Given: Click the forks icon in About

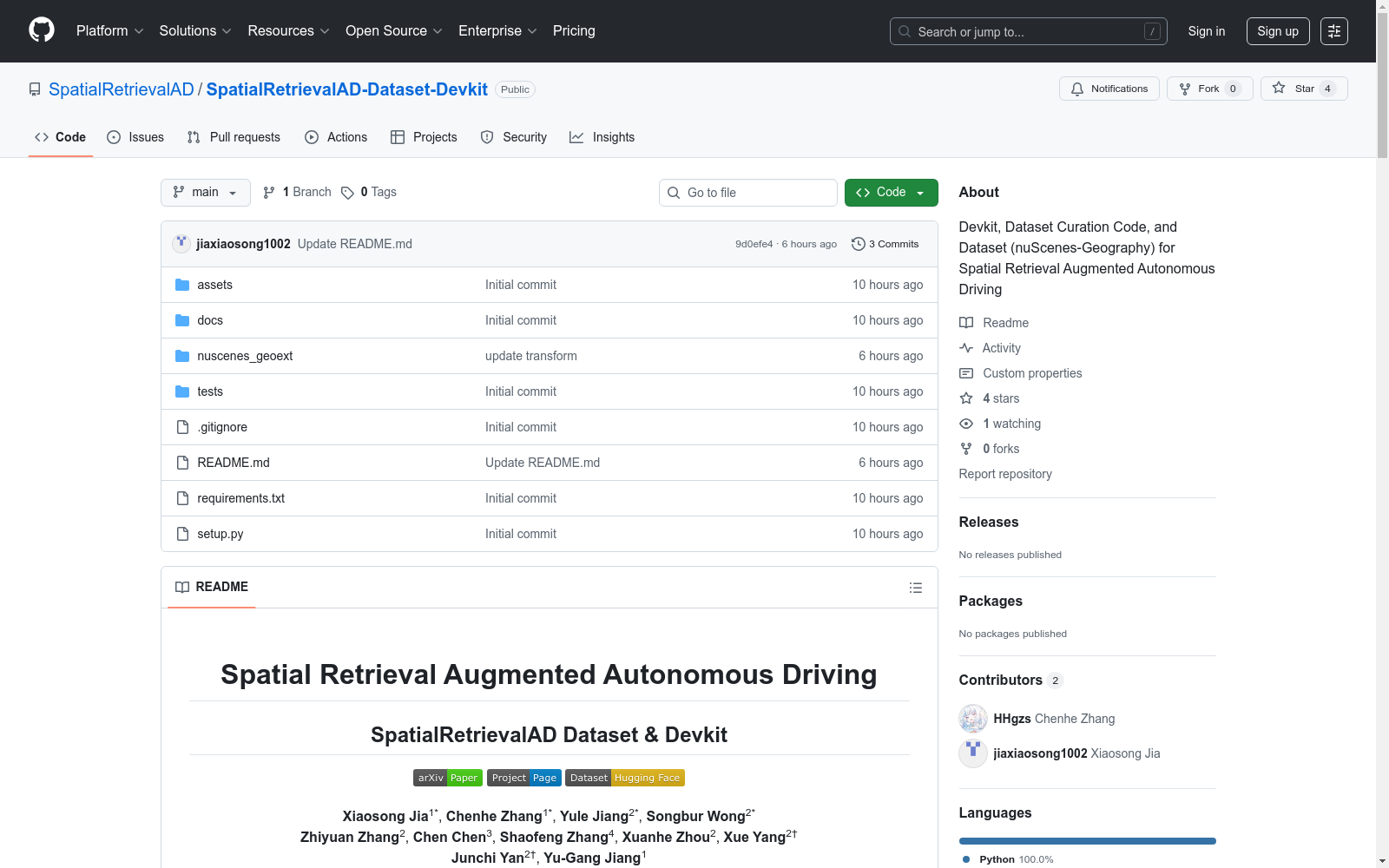Looking at the screenshot, I should tap(966, 449).
